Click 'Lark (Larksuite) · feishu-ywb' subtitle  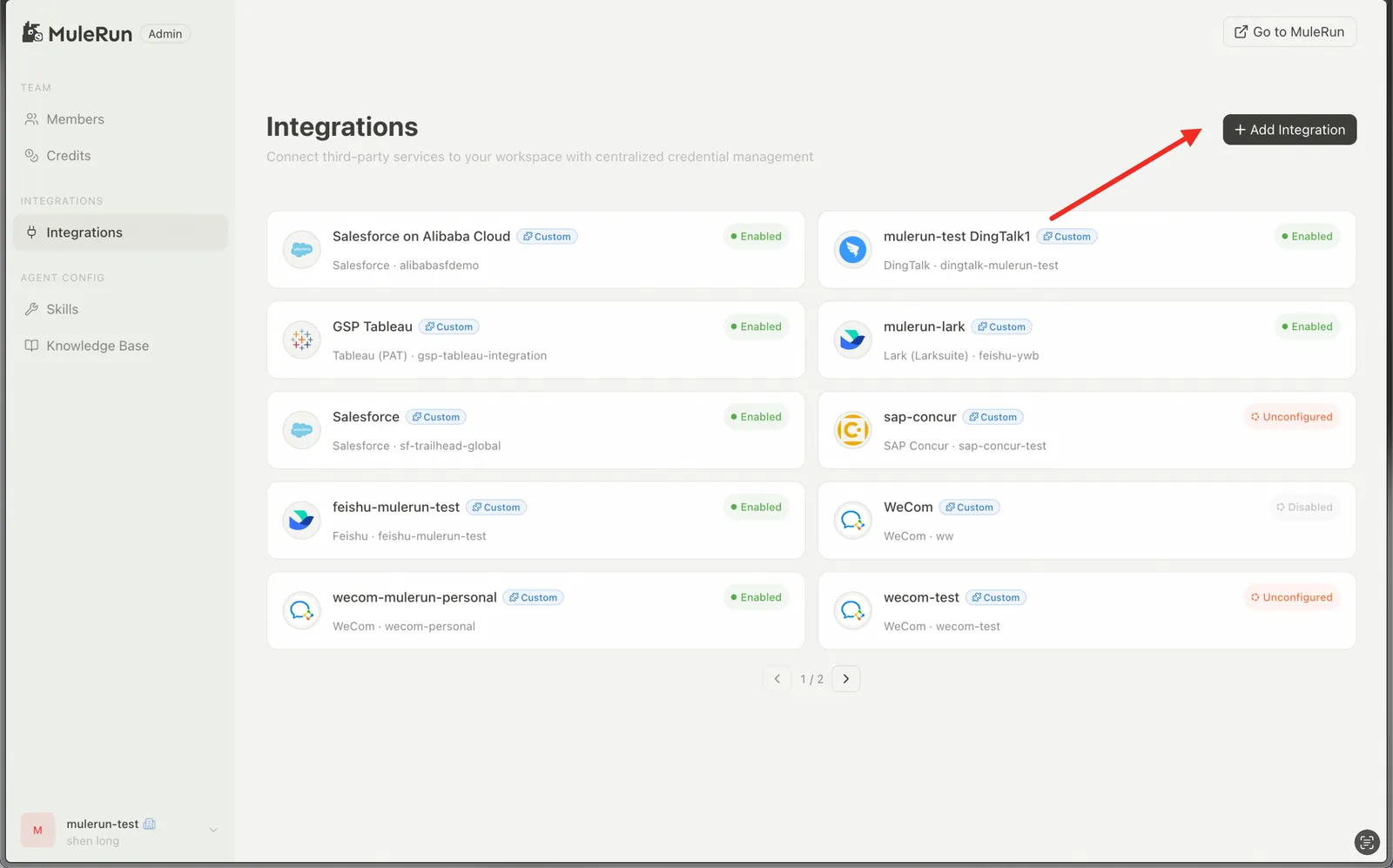pyautogui.click(x=961, y=356)
